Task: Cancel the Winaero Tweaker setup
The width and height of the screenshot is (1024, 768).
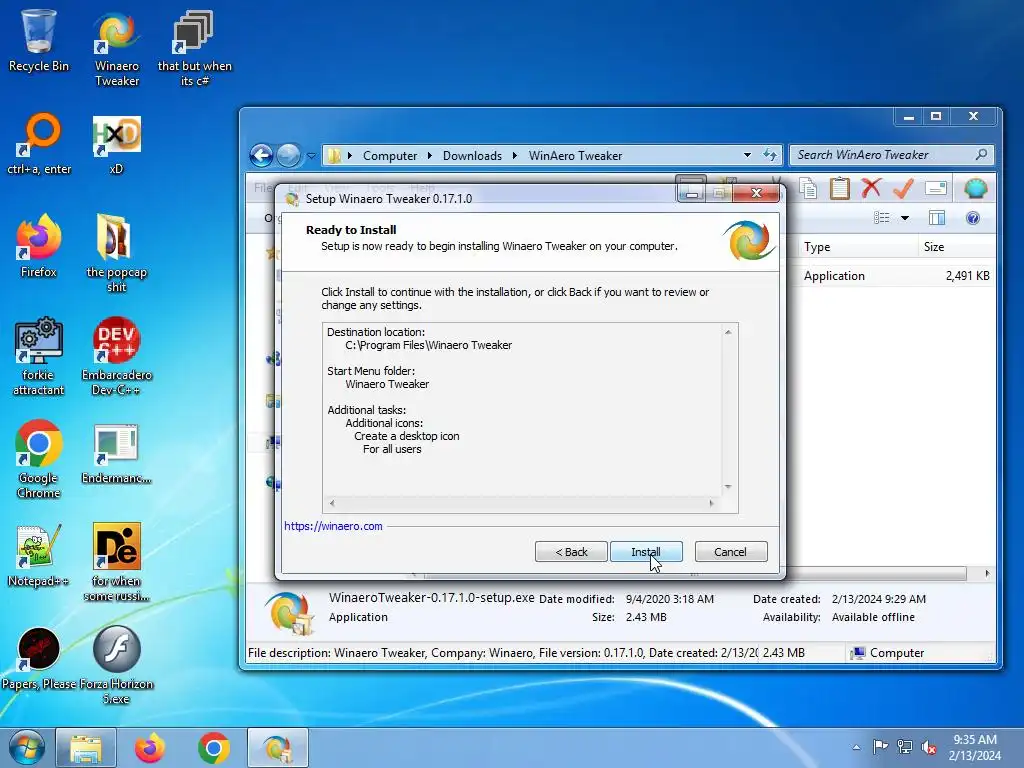Action: pyautogui.click(x=730, y=552)
